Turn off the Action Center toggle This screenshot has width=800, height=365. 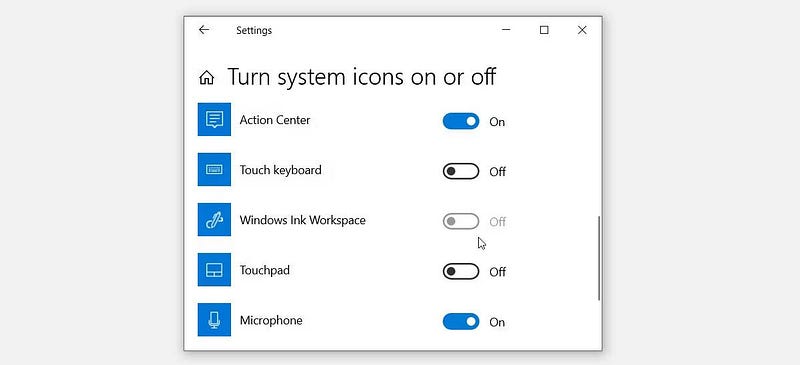(461, 121)
